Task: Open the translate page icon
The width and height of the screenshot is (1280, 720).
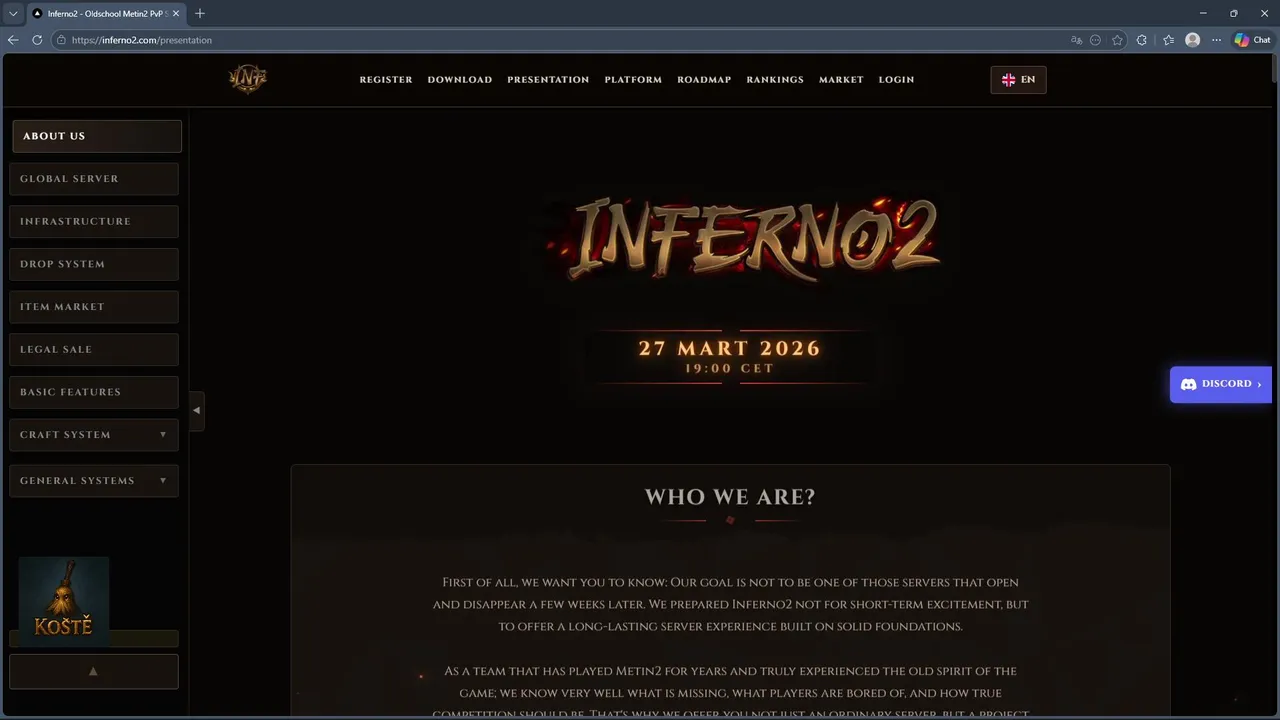Action: tap(1076, 40)
